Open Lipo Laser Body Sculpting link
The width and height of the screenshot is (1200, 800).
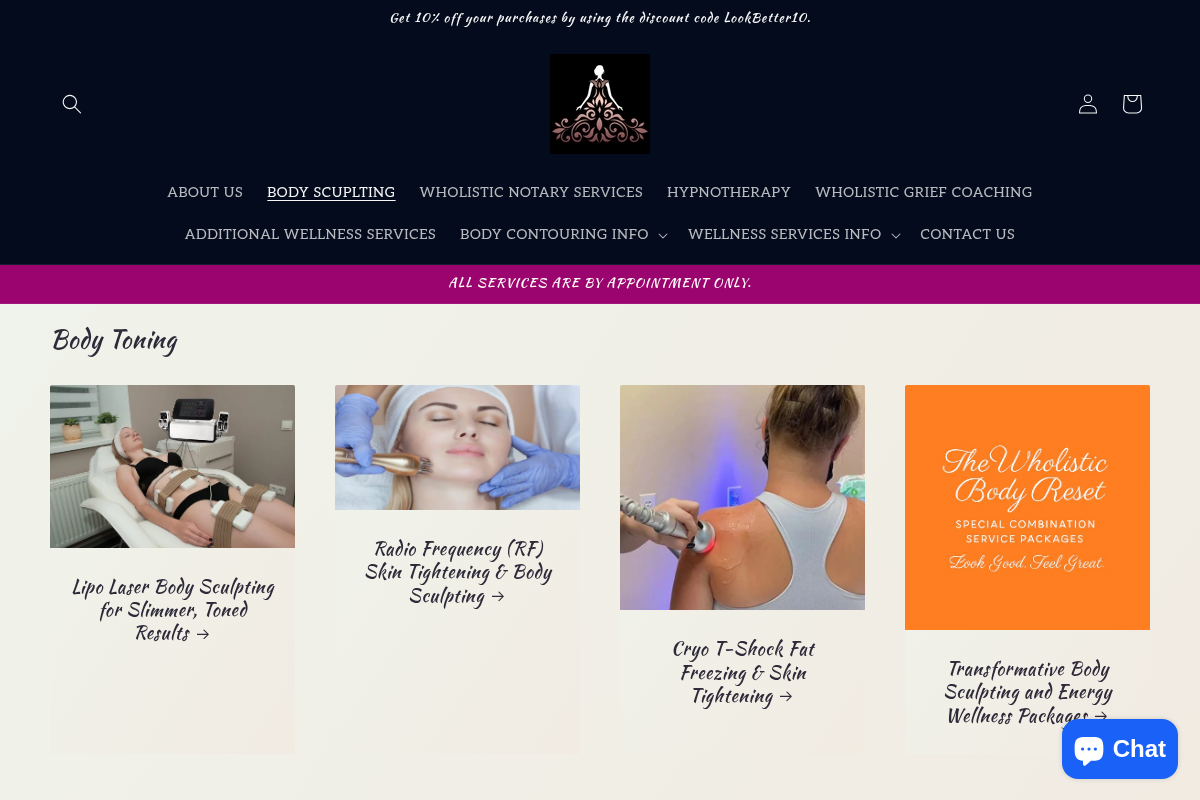(x=173, y=610)
